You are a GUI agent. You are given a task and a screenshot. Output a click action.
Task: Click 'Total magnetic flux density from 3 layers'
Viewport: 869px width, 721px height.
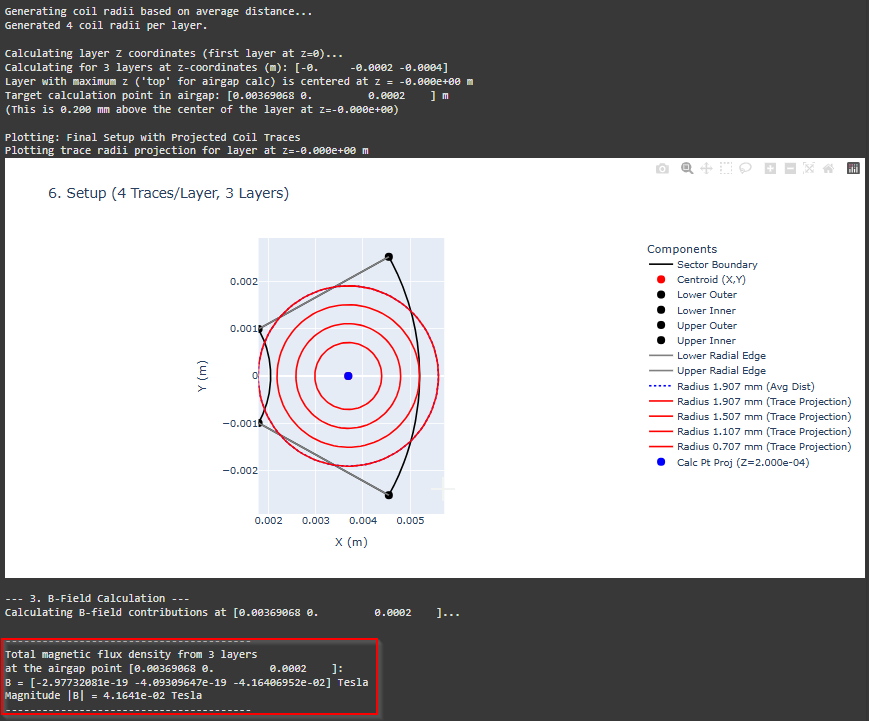(131, 654)
